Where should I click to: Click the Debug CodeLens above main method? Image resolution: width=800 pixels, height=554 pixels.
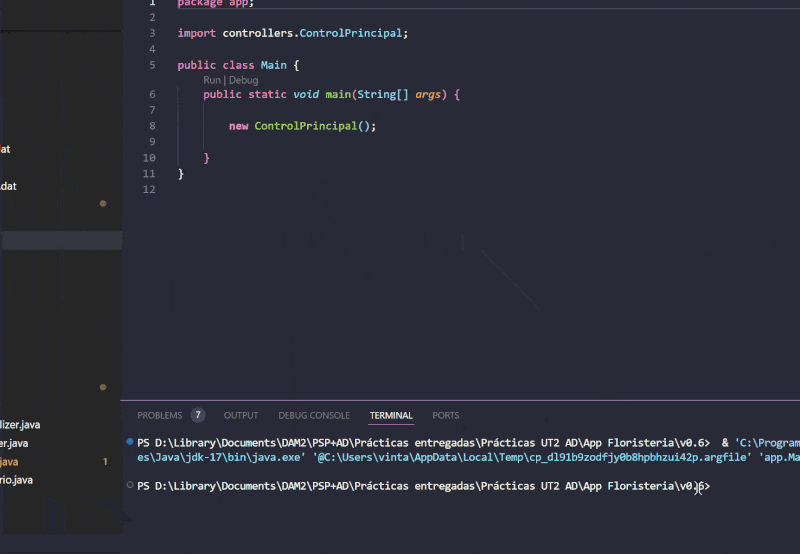(x=243, y=80)
